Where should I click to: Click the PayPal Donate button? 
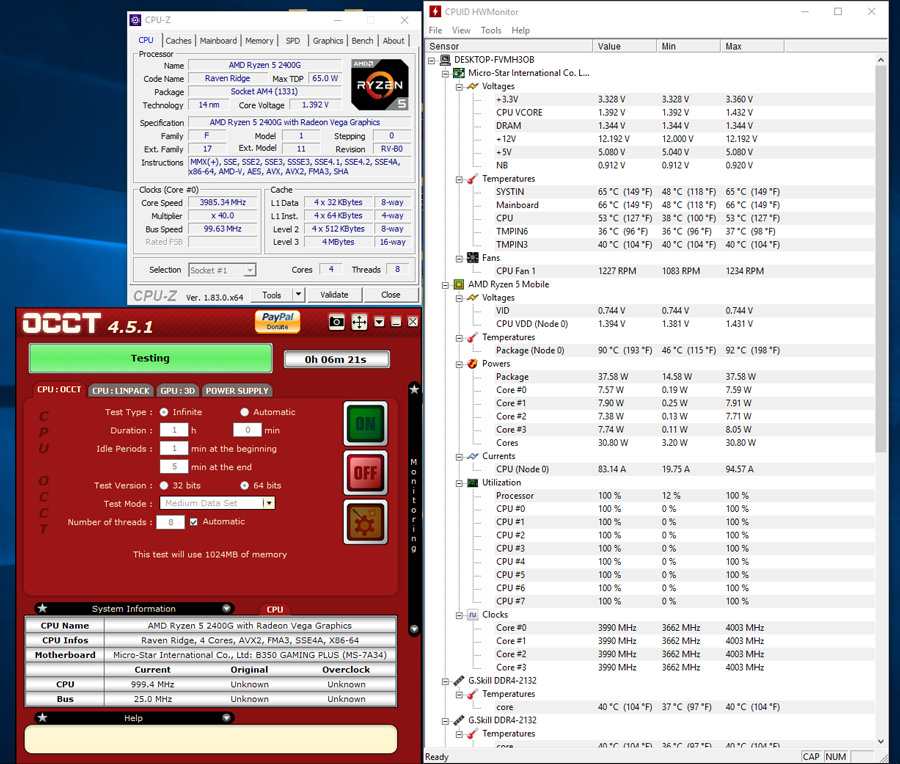(277, 321)
